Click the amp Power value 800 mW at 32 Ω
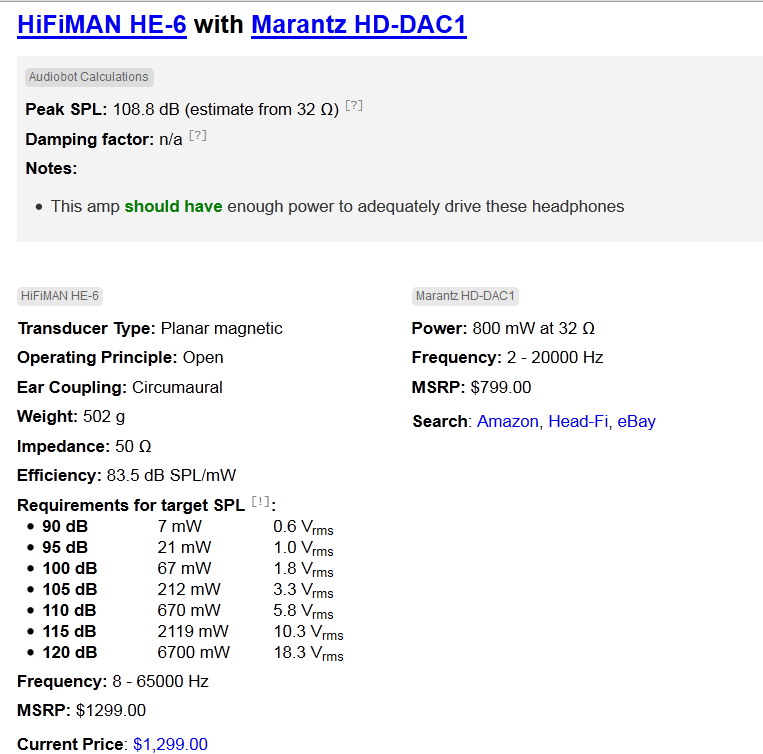Image resolution: width=763 pixels, height=754 pixels. (x=534, y=328)
